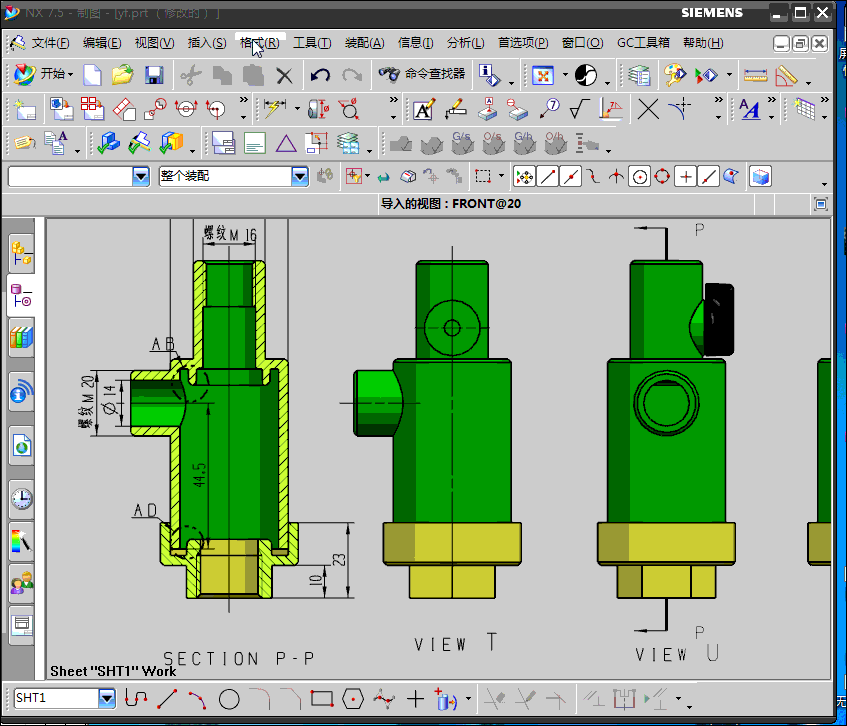The width and height of the screenshot is (847, 726).
Task: Open the color palette sidebar tab
Action: pyautogui.click(x=21, y=541)
